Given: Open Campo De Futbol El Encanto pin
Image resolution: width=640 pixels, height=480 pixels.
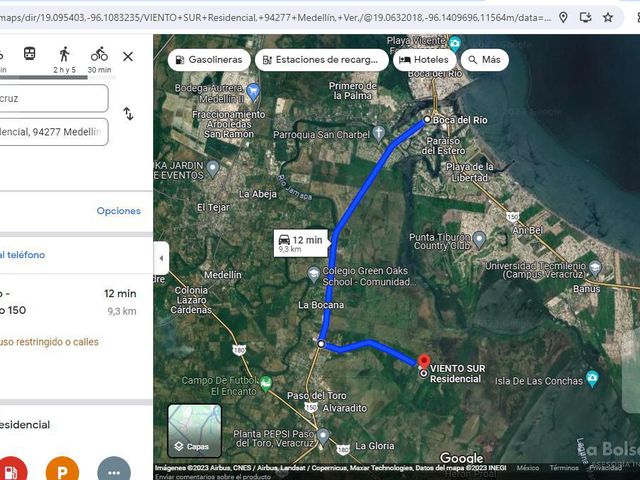Looking at the screenshot, I should (265, 383).
